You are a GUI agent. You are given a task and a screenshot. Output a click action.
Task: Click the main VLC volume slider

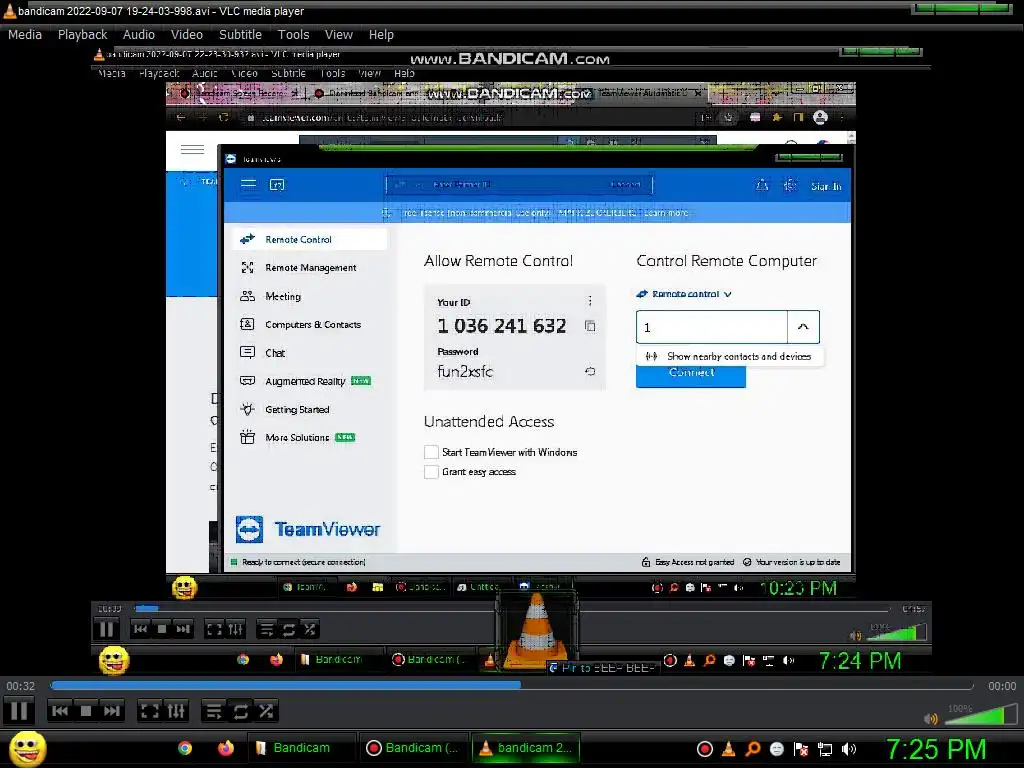(981, 714)
